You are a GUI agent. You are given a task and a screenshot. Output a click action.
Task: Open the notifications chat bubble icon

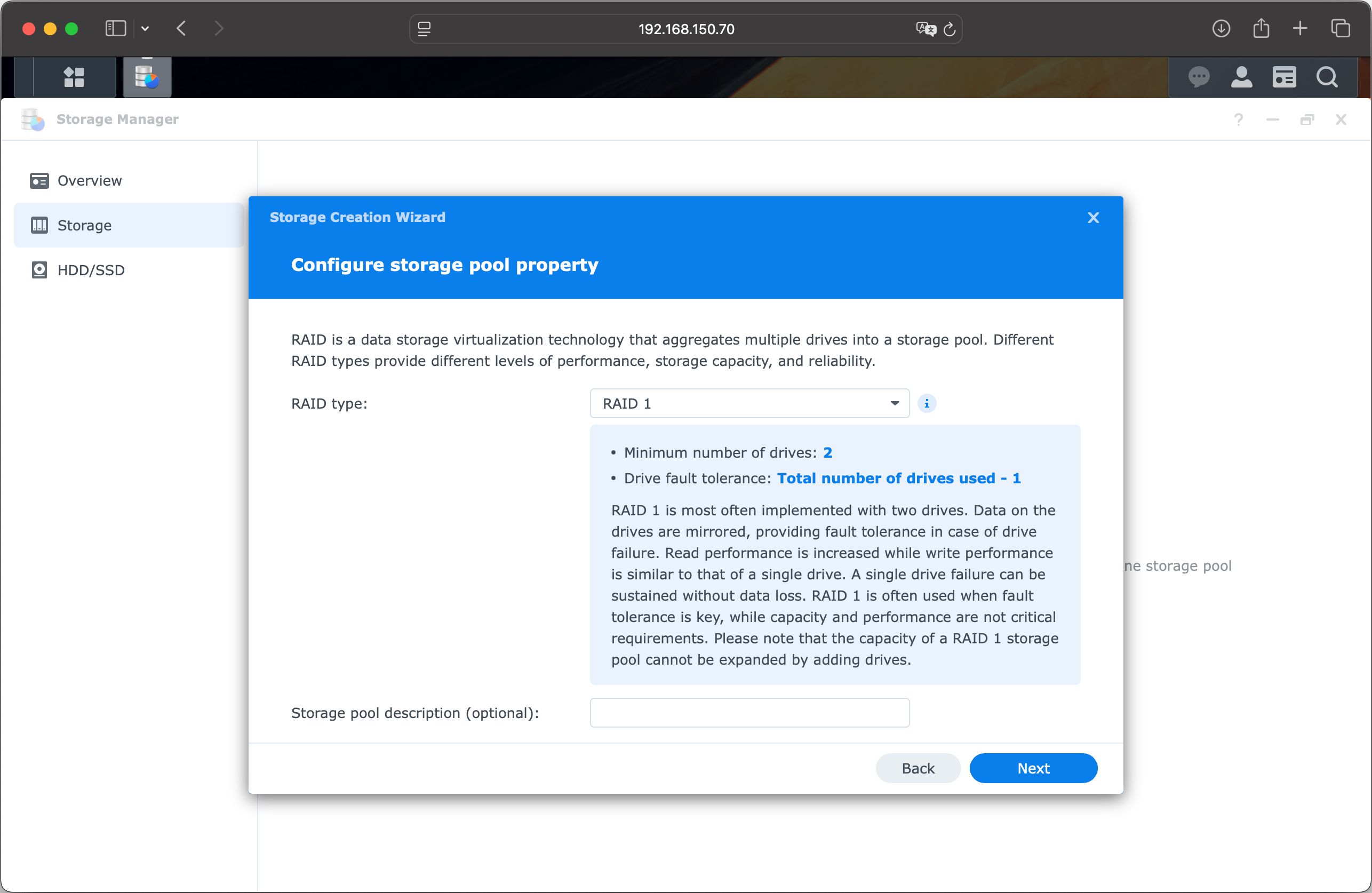[x=1199, y=77]
